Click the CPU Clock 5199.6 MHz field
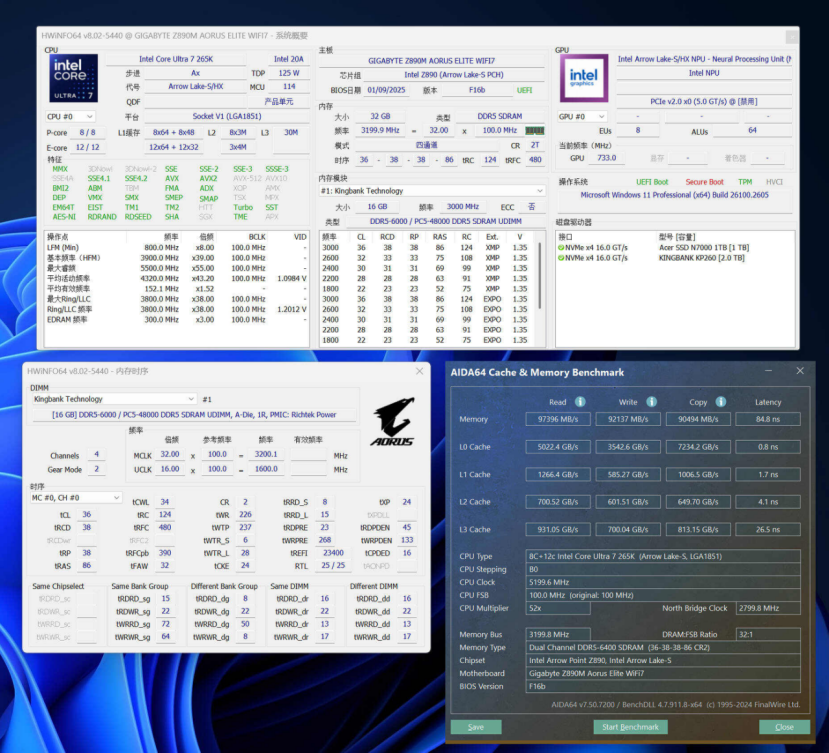 pyautogui.click(x=663, y=582)
